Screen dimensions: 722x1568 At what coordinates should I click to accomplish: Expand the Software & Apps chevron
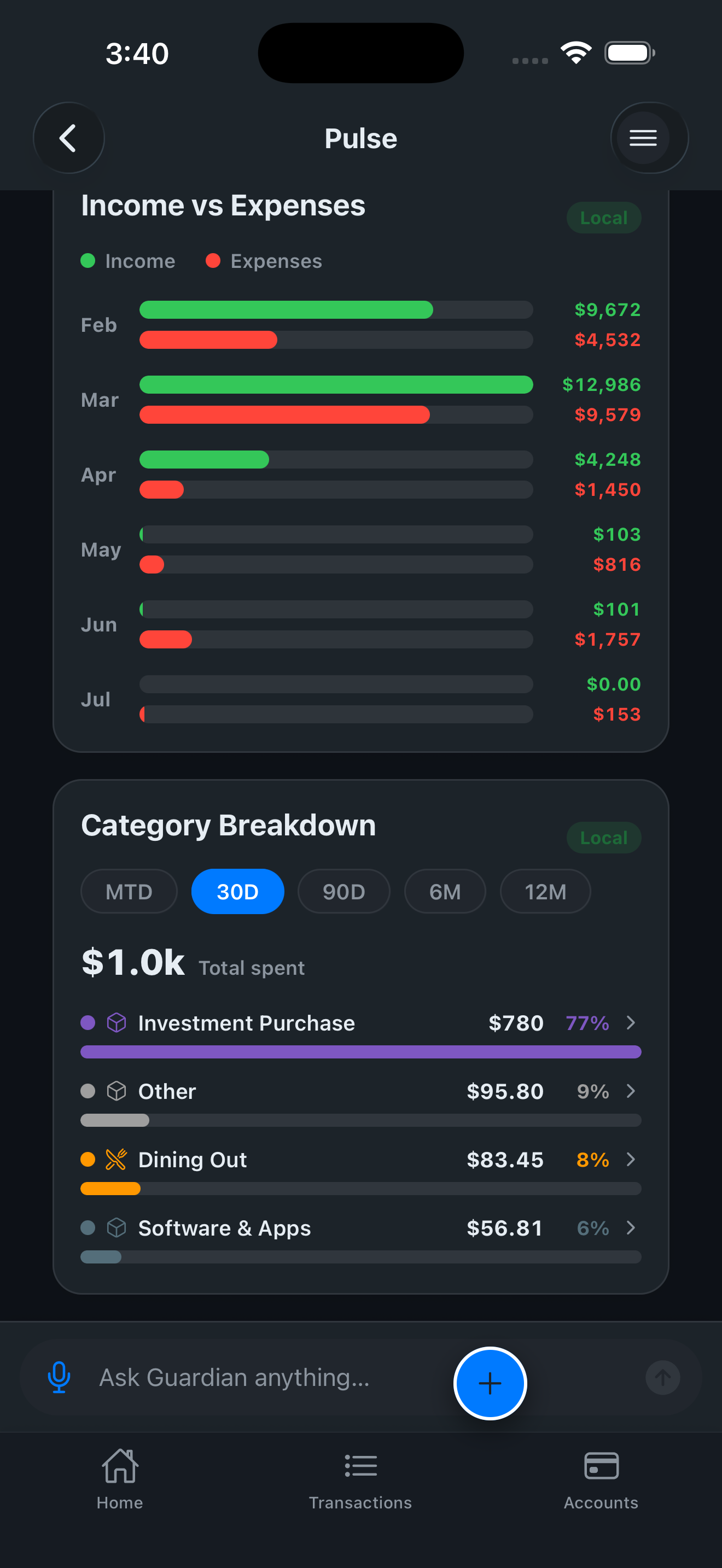(x=631, y=1228)
